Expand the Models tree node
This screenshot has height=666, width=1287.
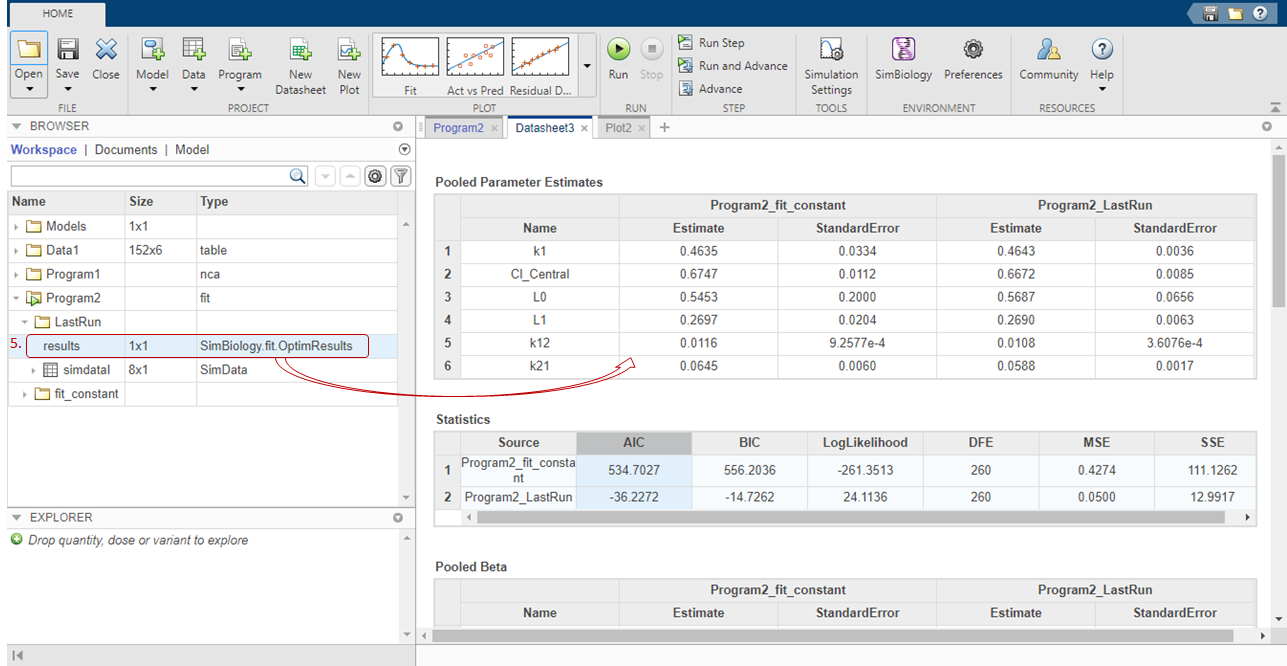point(17,227)
